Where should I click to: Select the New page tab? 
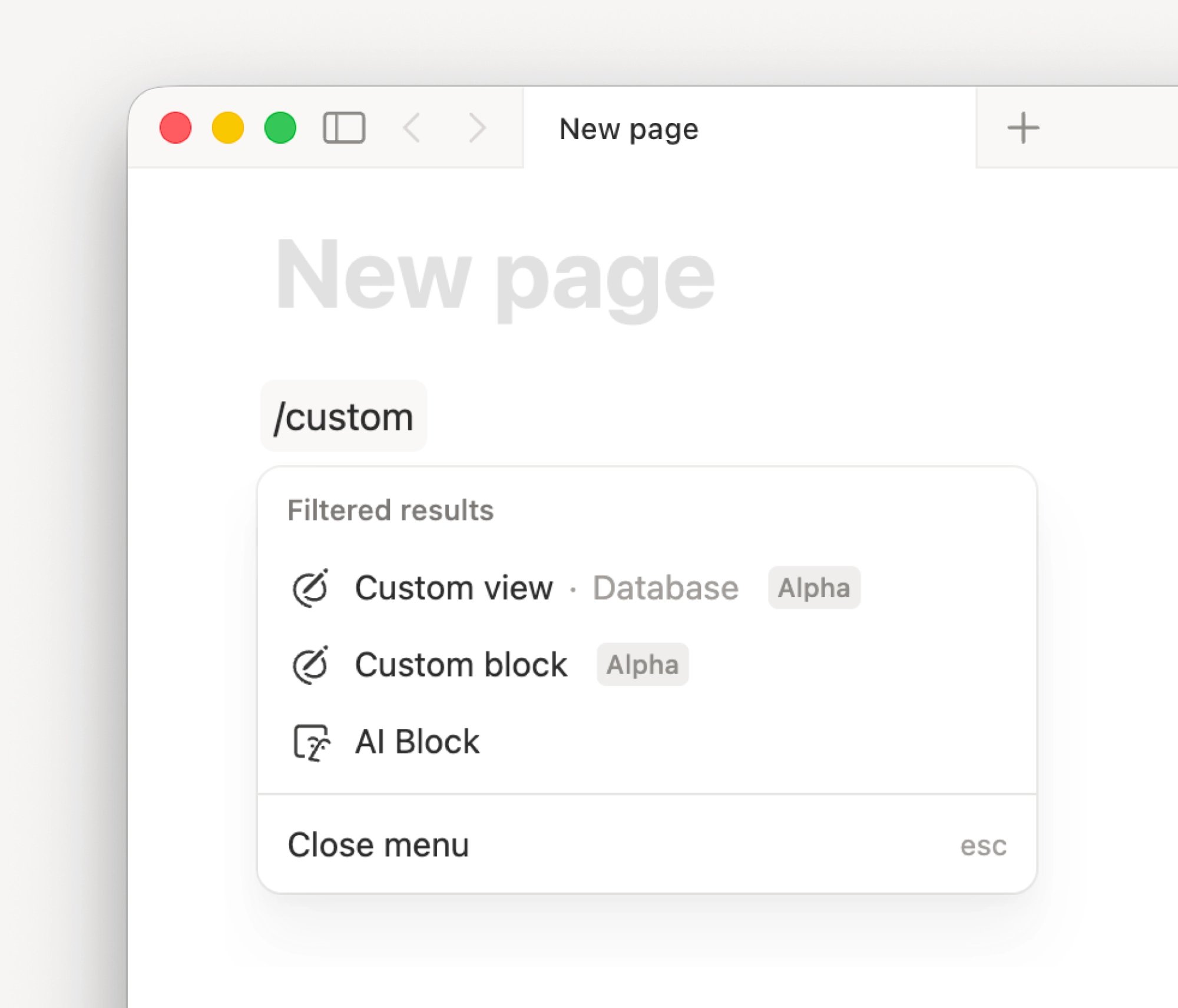pyautogui.click(x=749, y=128)
